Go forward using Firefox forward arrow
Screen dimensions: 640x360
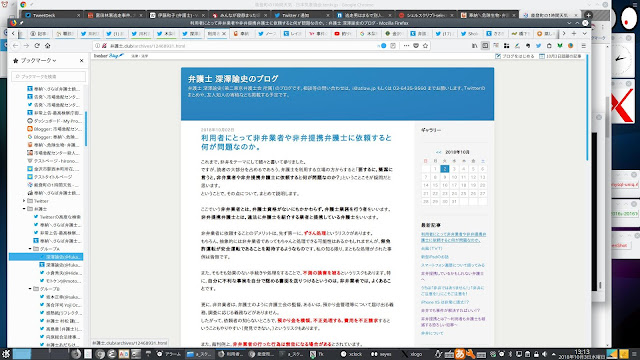click(x=26, y=46)
